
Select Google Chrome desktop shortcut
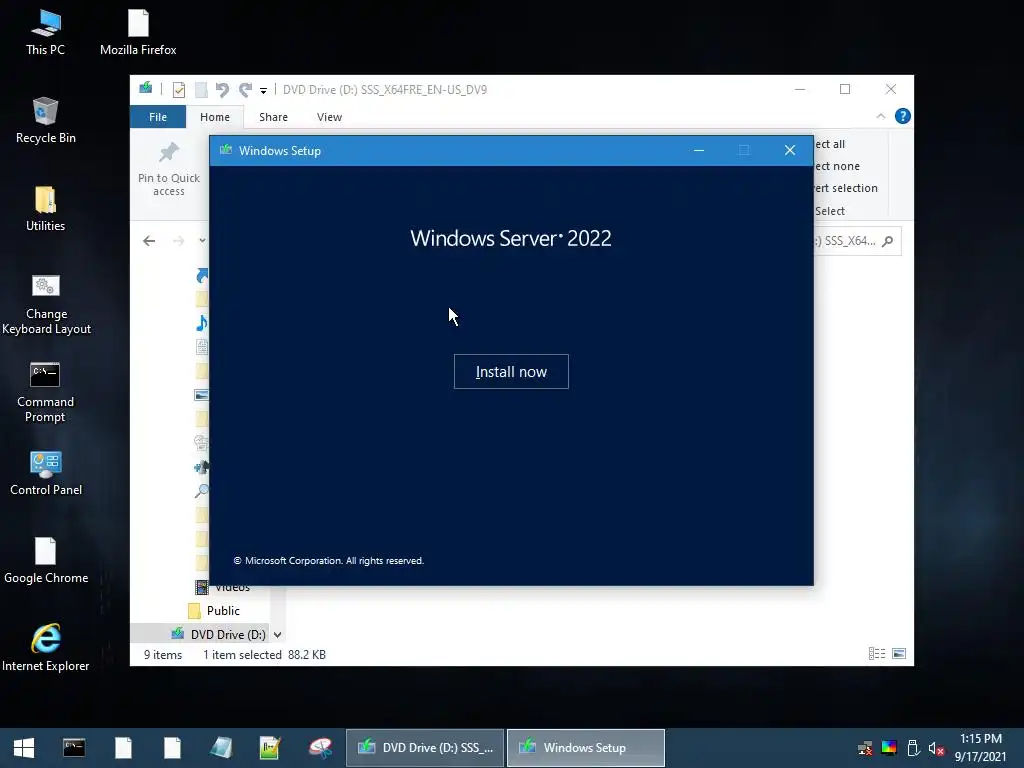point(46,561)
